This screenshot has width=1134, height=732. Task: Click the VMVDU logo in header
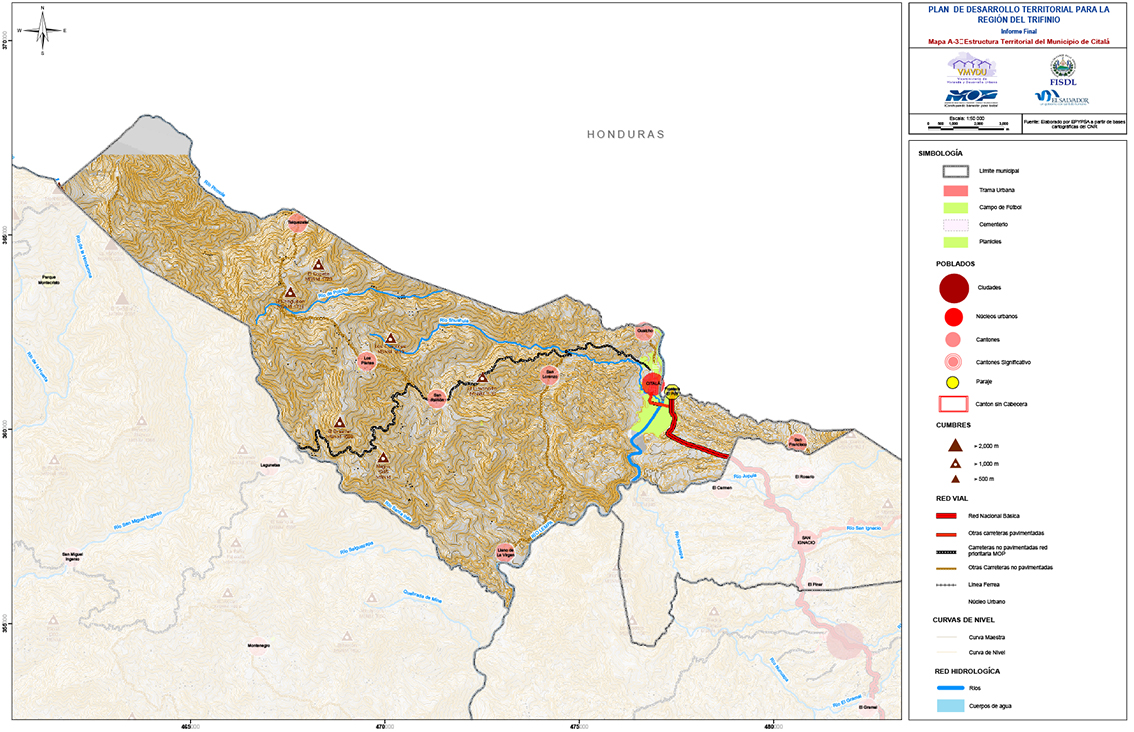(x=971, y=68)
